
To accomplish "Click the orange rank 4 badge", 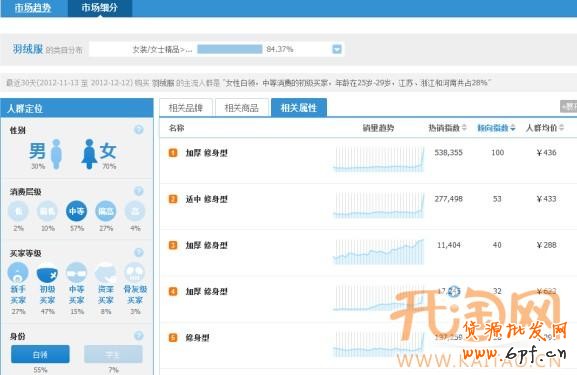I will 173,291.
